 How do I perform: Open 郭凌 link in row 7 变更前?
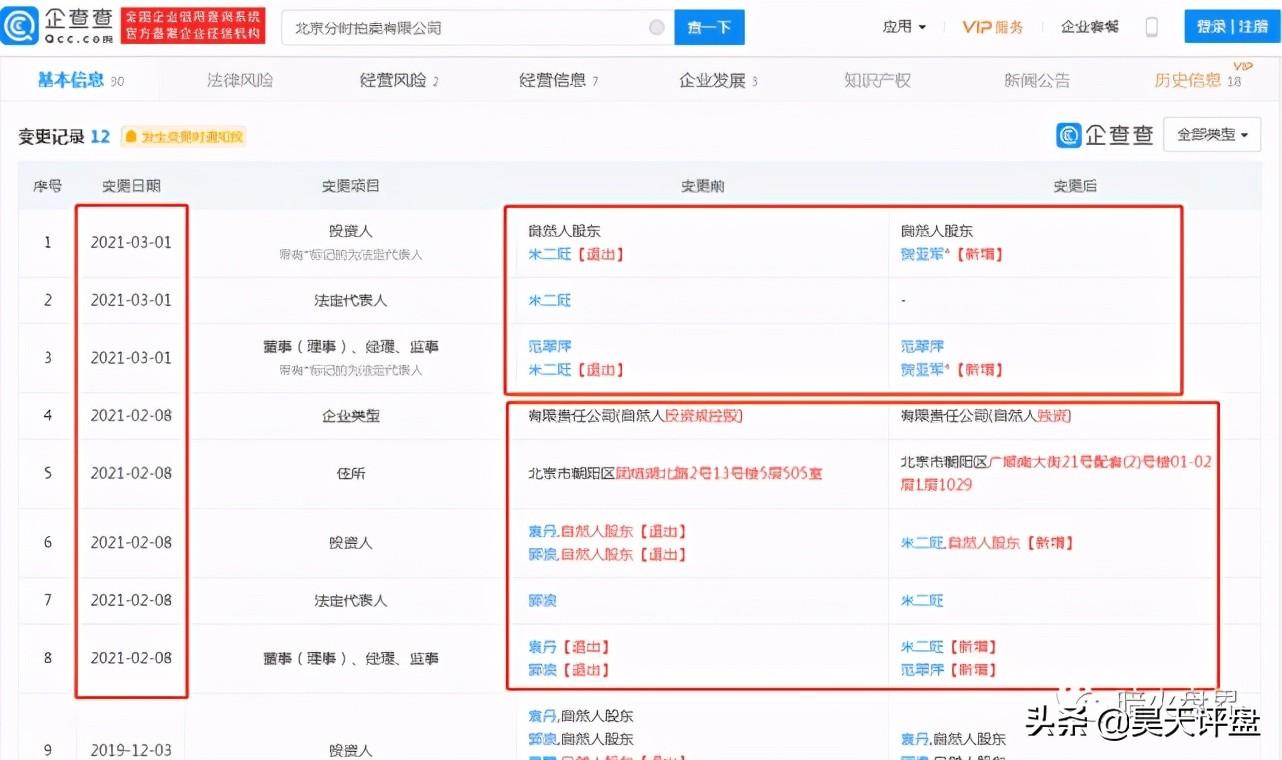(542, 600)
